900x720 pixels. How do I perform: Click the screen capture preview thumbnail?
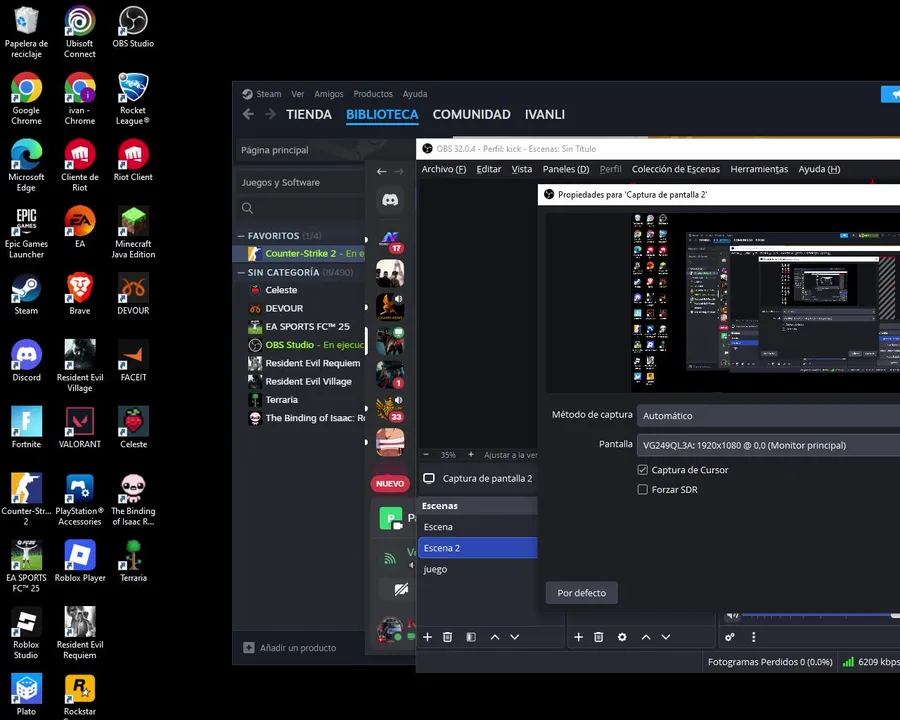766,303
